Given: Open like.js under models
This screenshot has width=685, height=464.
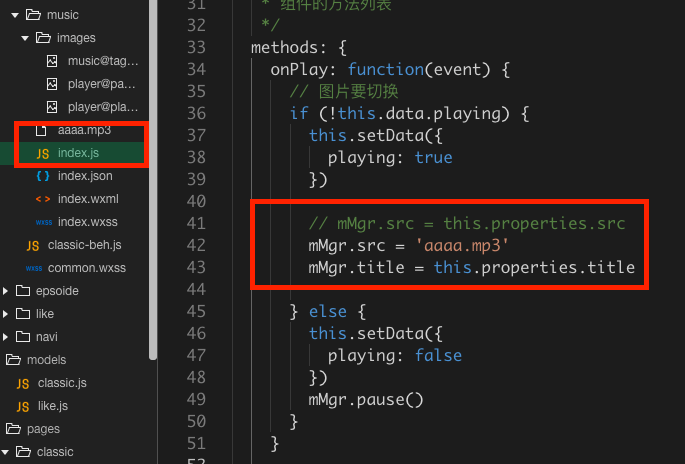Looking at the screenshot, I should click(52, 406).
